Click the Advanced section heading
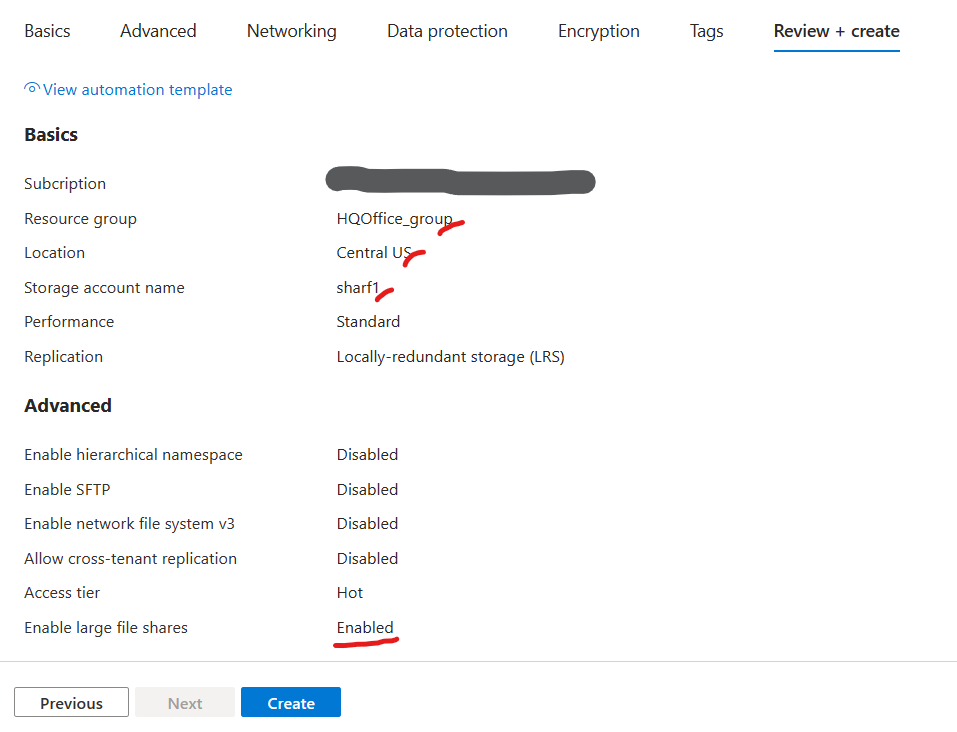 coord(68,405)
